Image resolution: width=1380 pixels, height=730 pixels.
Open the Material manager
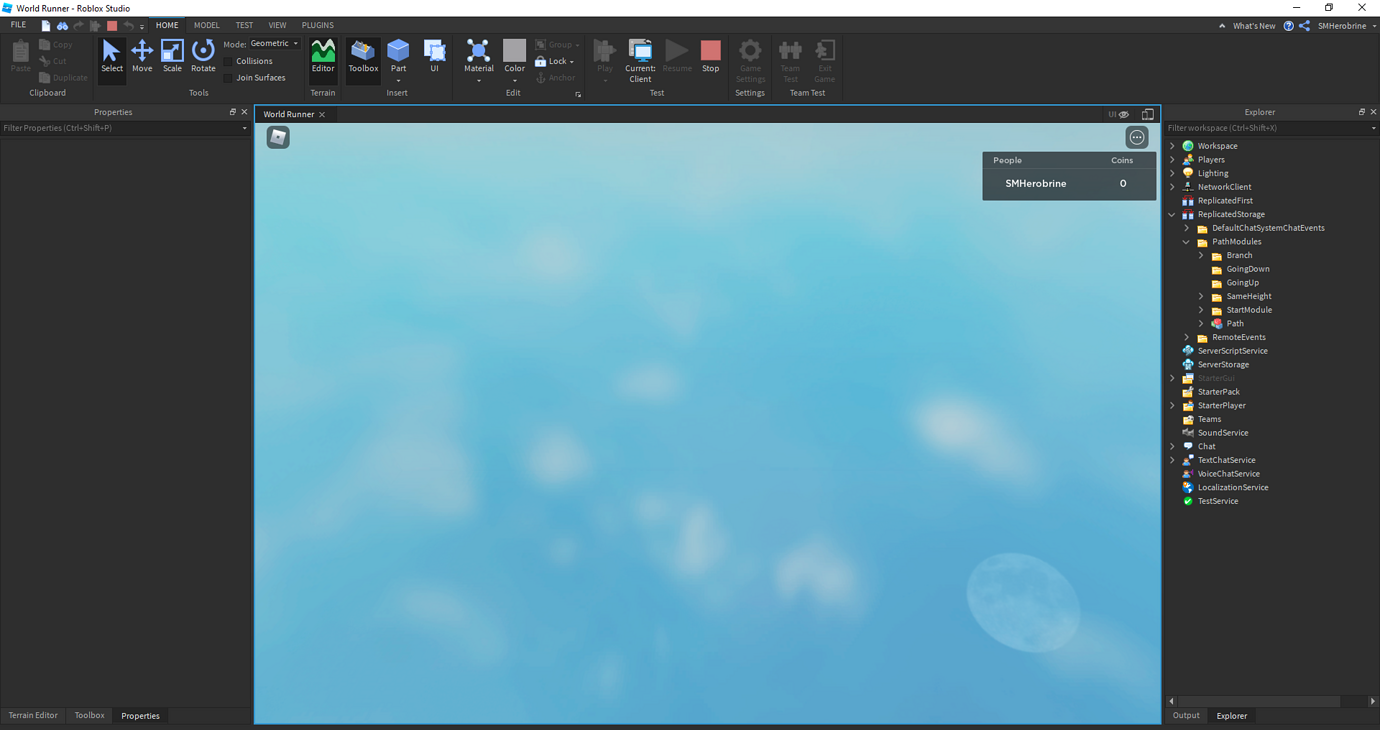click(478, 57)
